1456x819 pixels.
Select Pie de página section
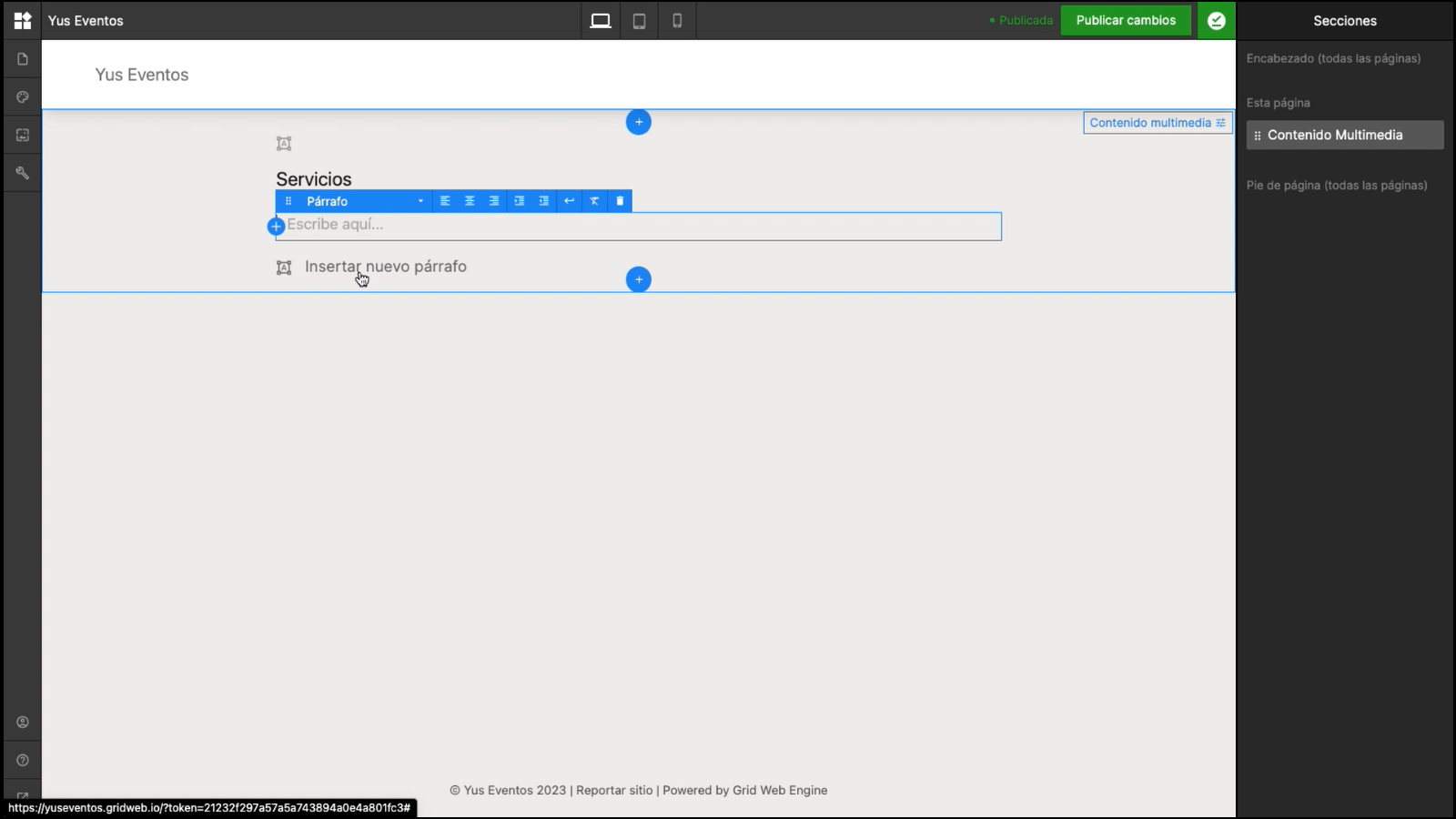[1337, 185]
